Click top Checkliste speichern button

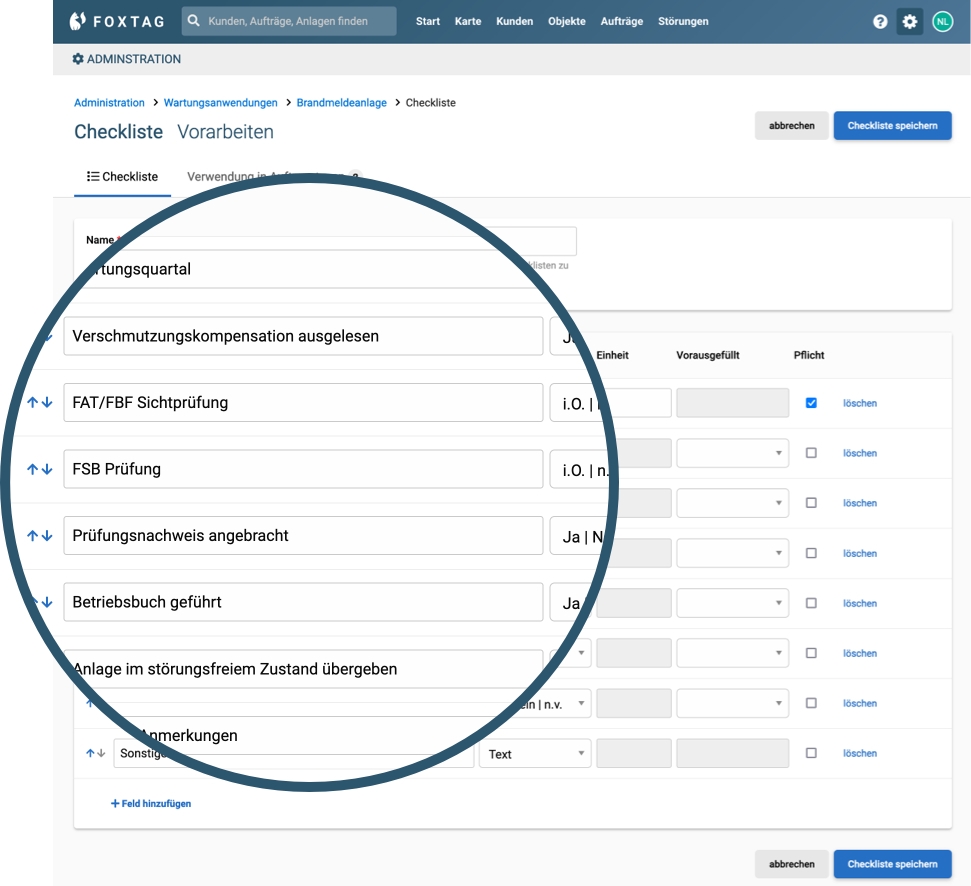tap(892, 126)
